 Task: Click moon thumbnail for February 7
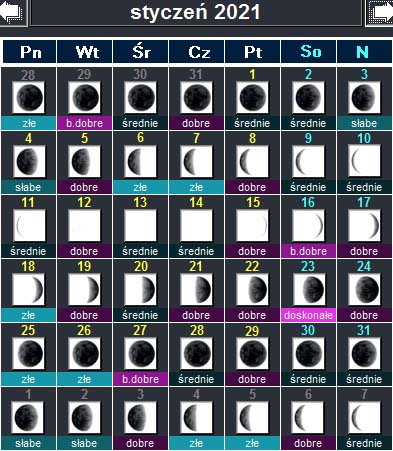pos(364,418)
